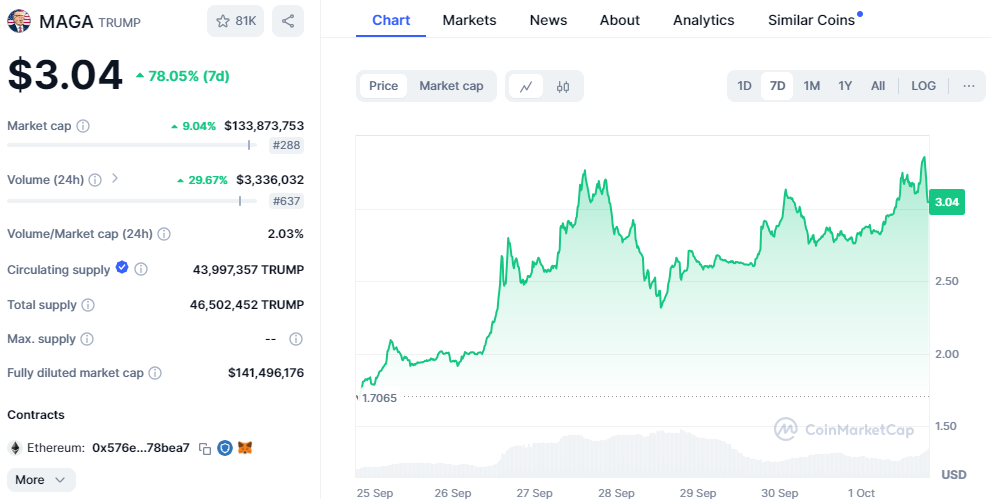
Task: Click the 1.7065 starting price label
Action: point(379,399)
